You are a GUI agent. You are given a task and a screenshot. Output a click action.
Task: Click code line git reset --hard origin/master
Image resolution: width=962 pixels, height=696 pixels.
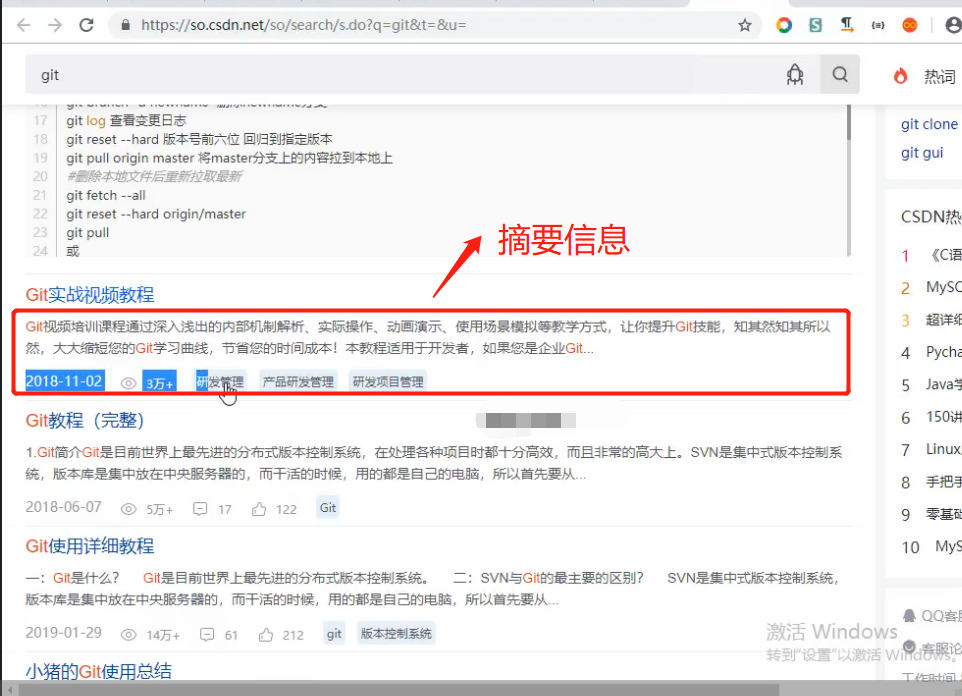[x=156, y=214]
